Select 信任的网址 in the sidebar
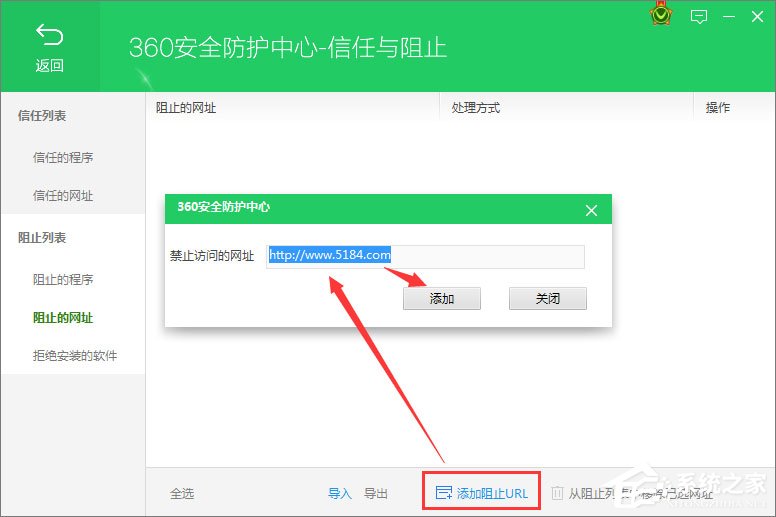Image resolution: width=776 pixels, height=517 pixels. click(63, 196)
